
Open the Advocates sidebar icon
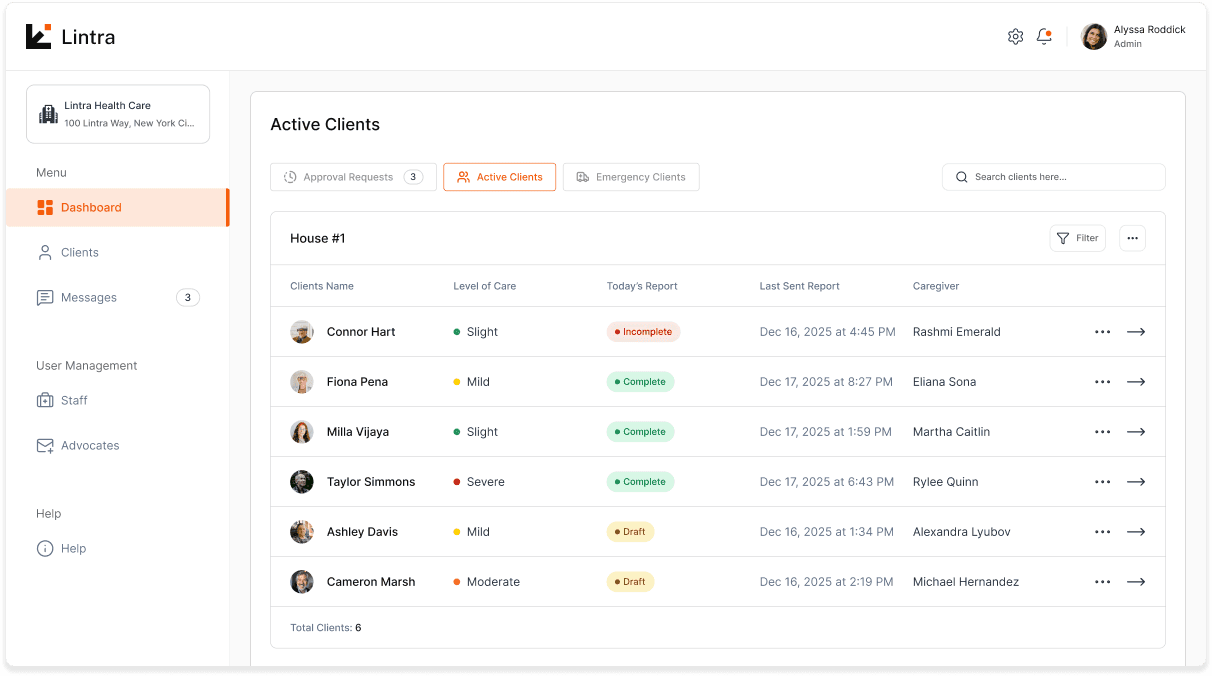pos(45,445)
